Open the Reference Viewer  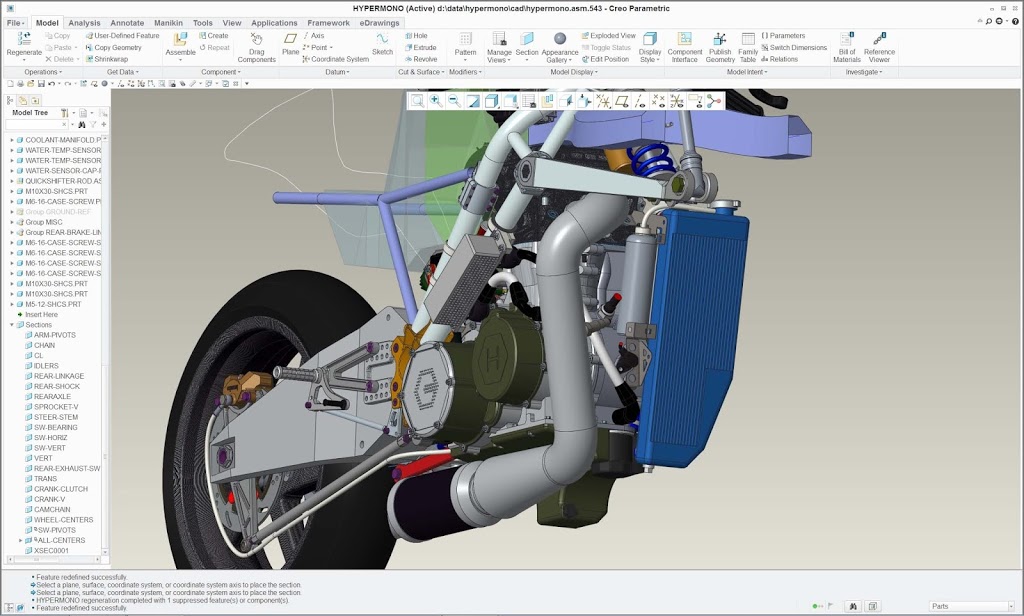click(x=879, y=40)
